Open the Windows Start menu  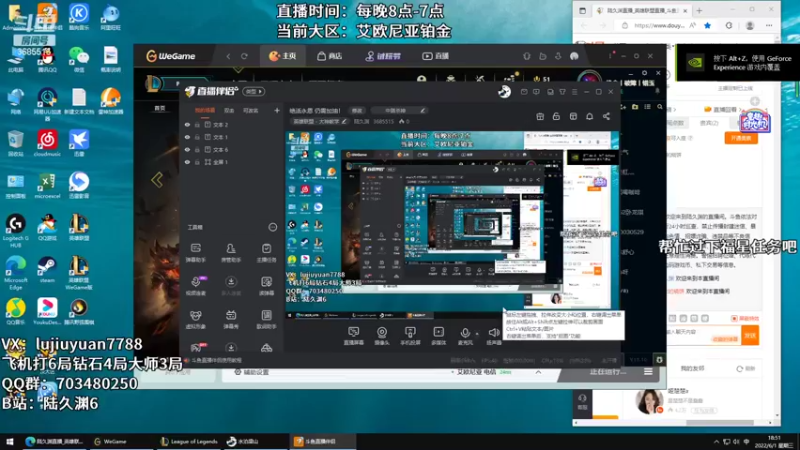pos(9,441)
